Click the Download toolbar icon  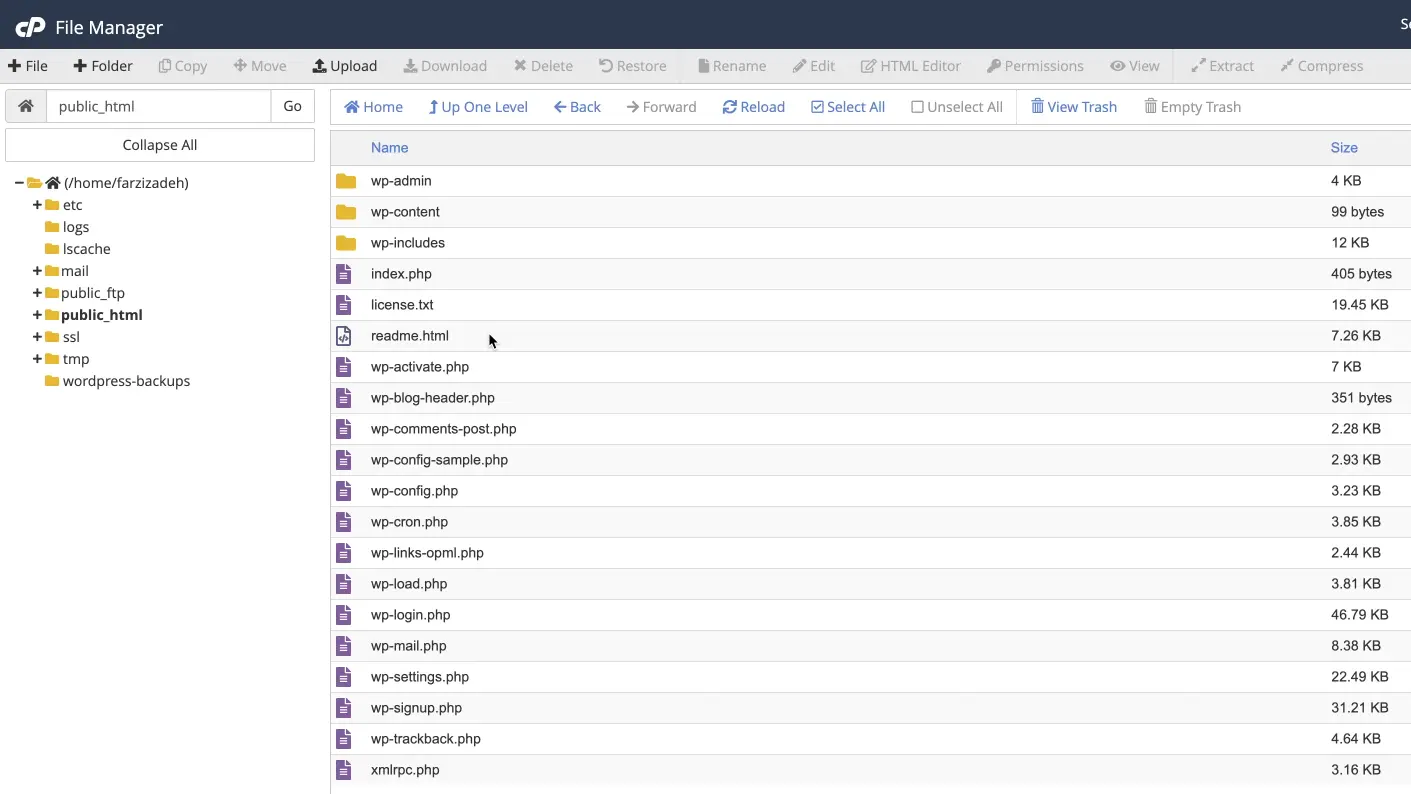click(410, 65)
